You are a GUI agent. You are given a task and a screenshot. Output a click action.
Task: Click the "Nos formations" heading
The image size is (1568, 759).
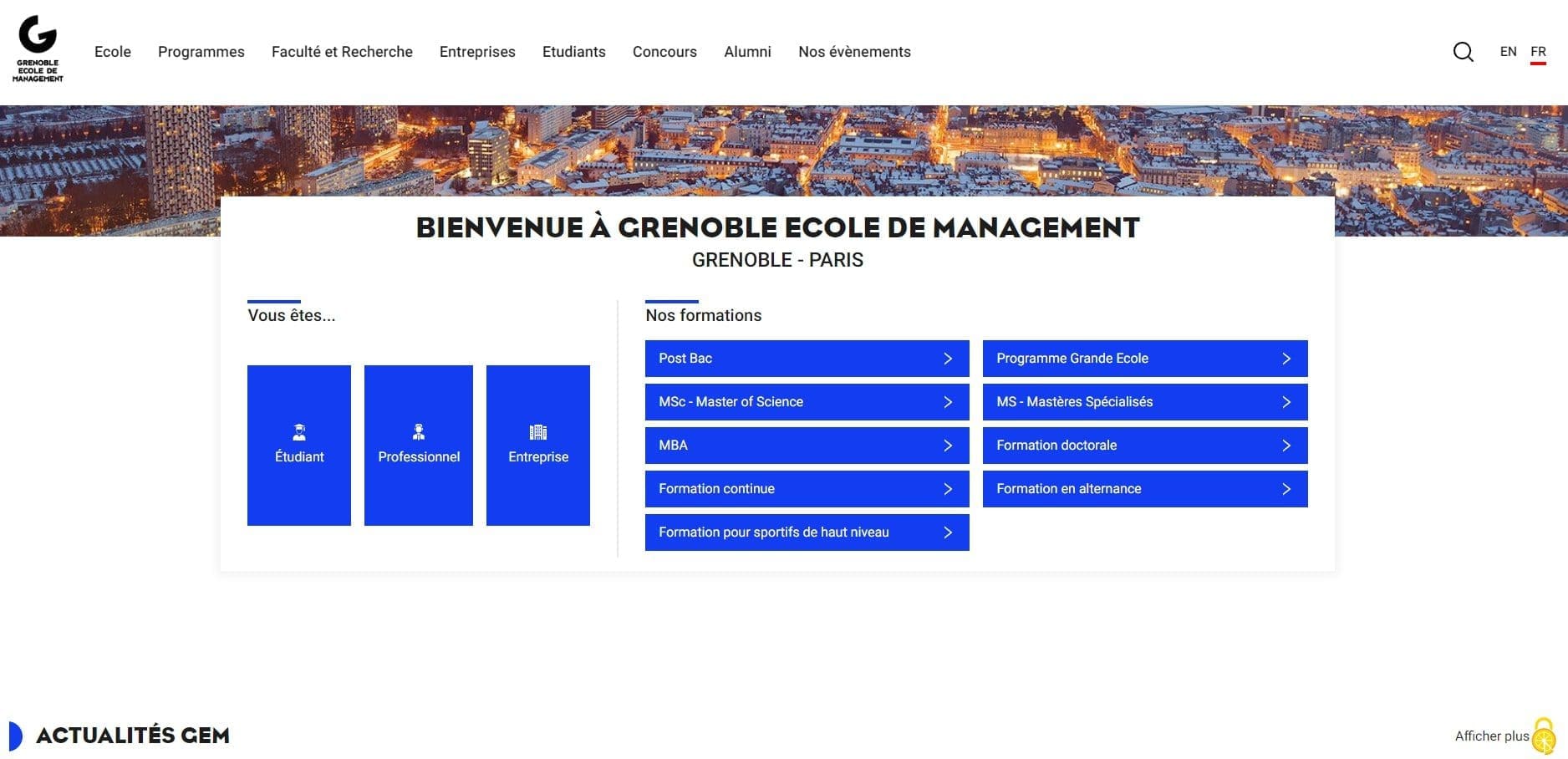(x=704, y=315)
